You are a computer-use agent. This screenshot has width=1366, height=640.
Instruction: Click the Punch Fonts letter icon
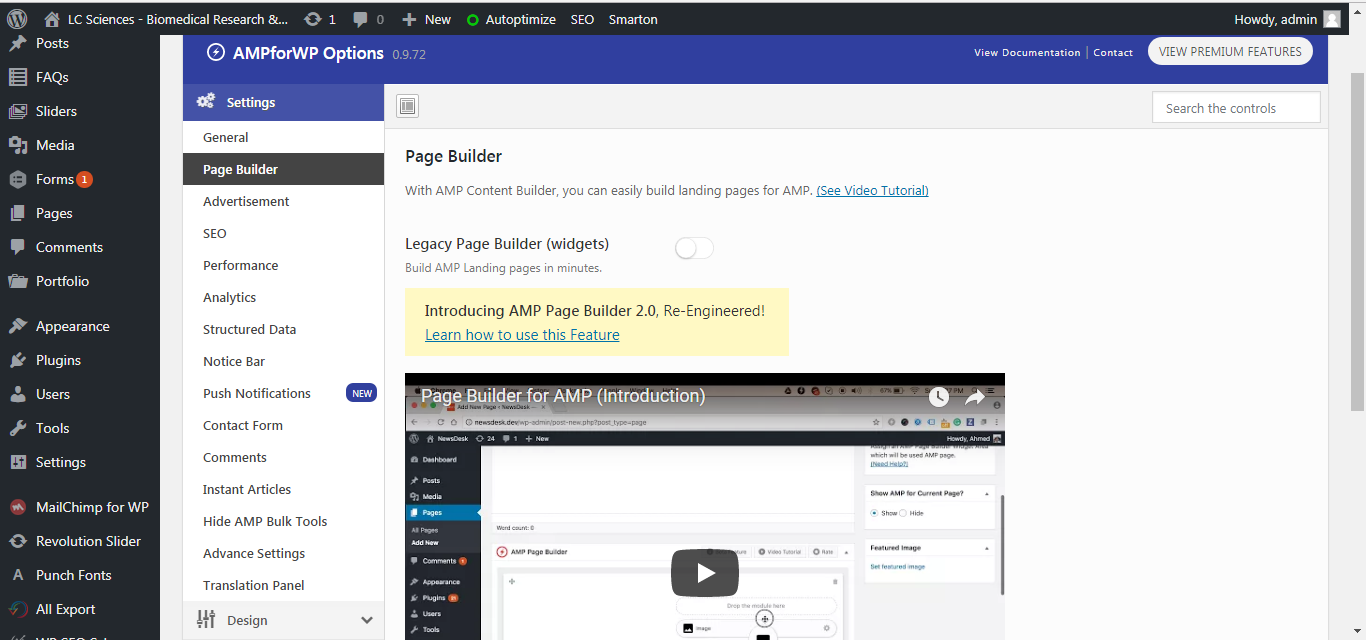coord(18,575)
